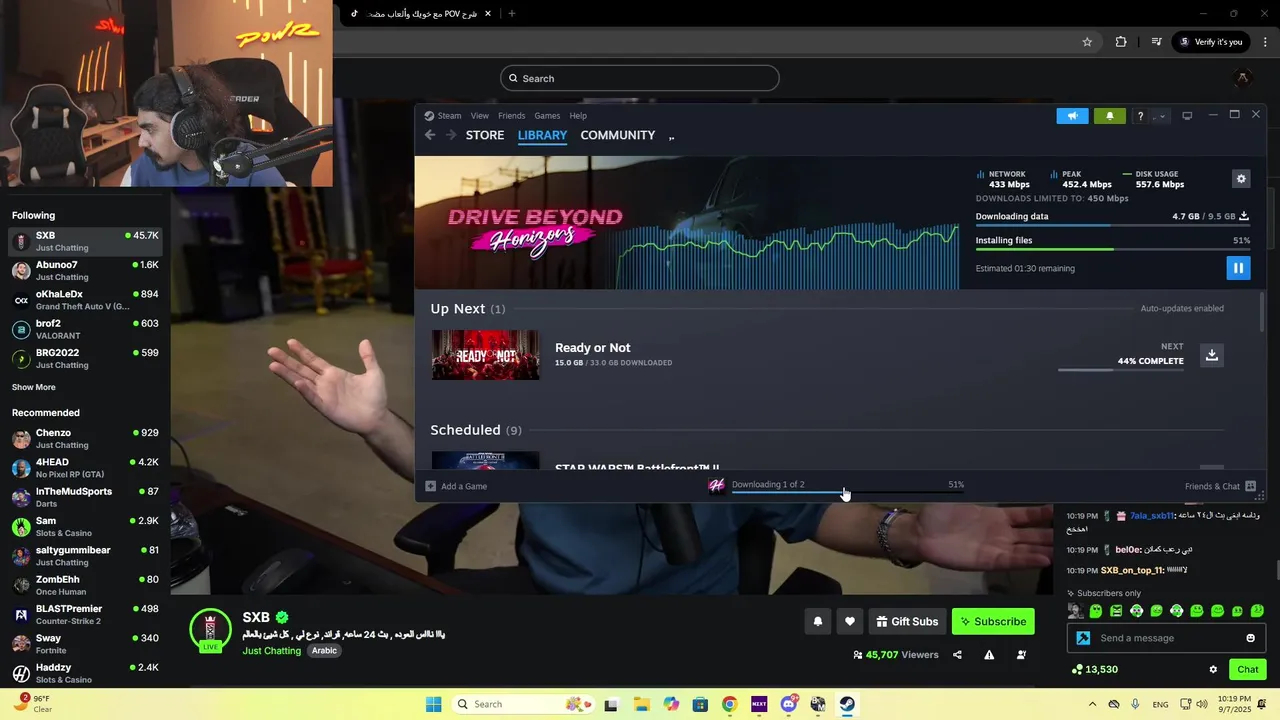Open 4HEAD recommended channel
The height and width of the screenshot is (720, 1280).
click(85, 468)
